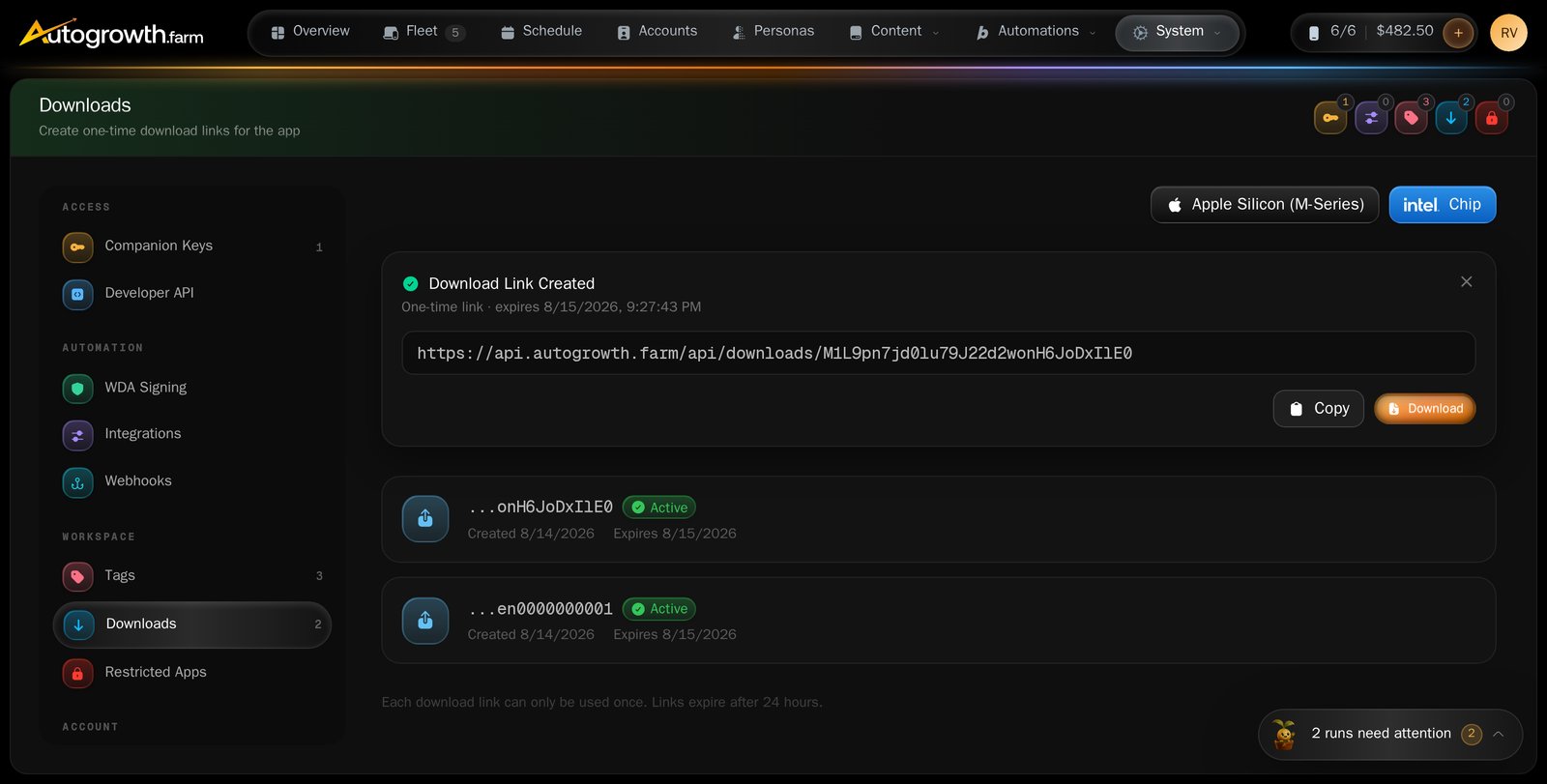The height and width of the screenshot is (784, 1547).
Task: Click the pink tags shortcut icon in header
Action: (x=1411, y=118)
